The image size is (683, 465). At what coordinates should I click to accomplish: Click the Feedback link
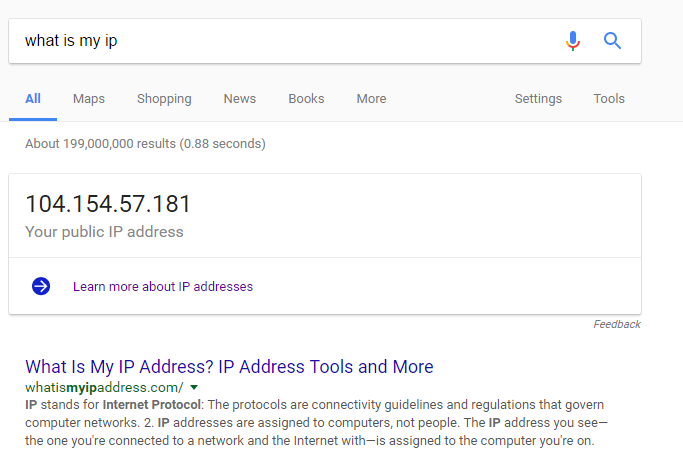[616, 324]
